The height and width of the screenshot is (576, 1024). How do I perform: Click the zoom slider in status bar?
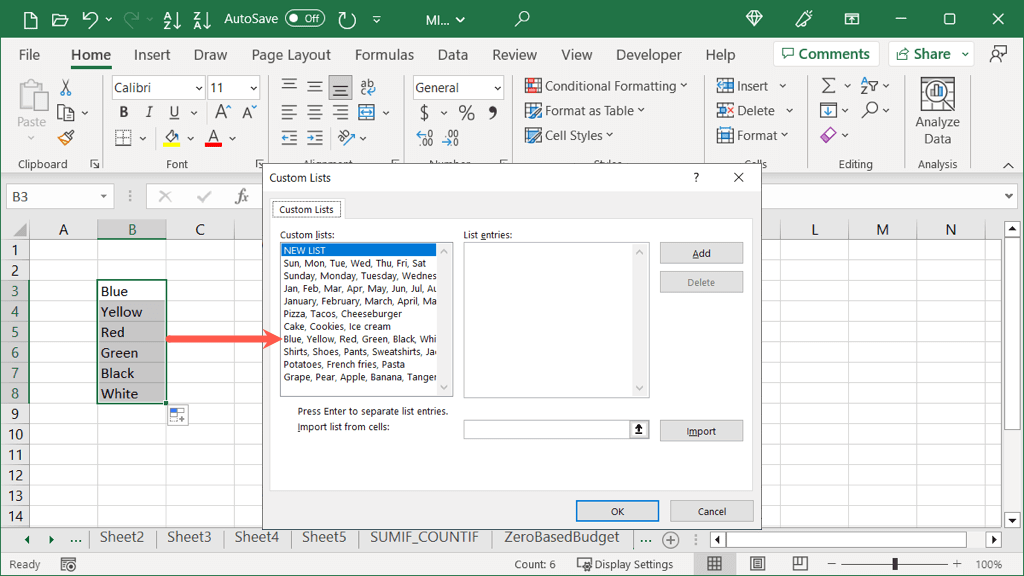(x=895, y=564)
